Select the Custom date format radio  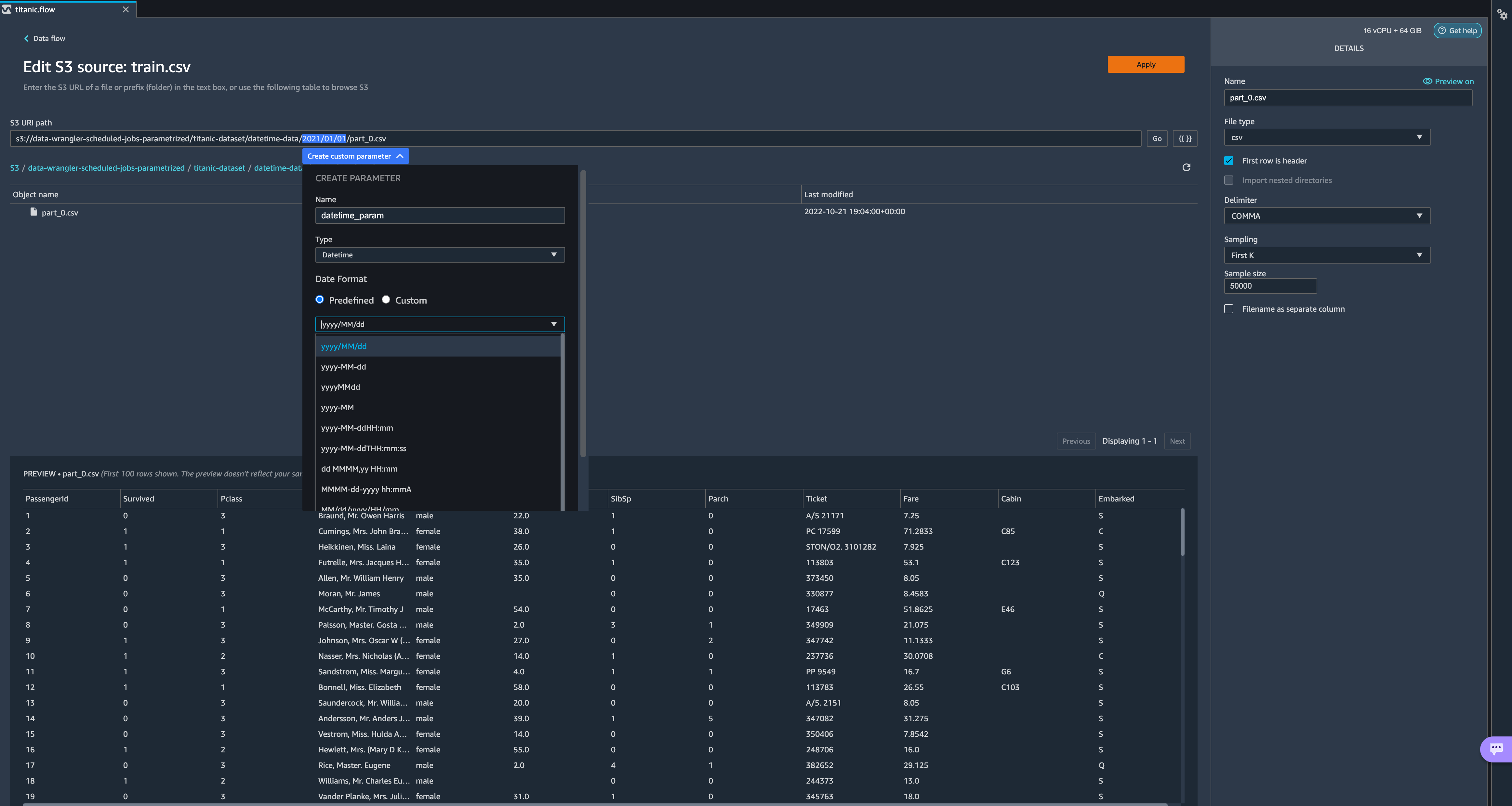pyautogui.click(x=386, y=300)
